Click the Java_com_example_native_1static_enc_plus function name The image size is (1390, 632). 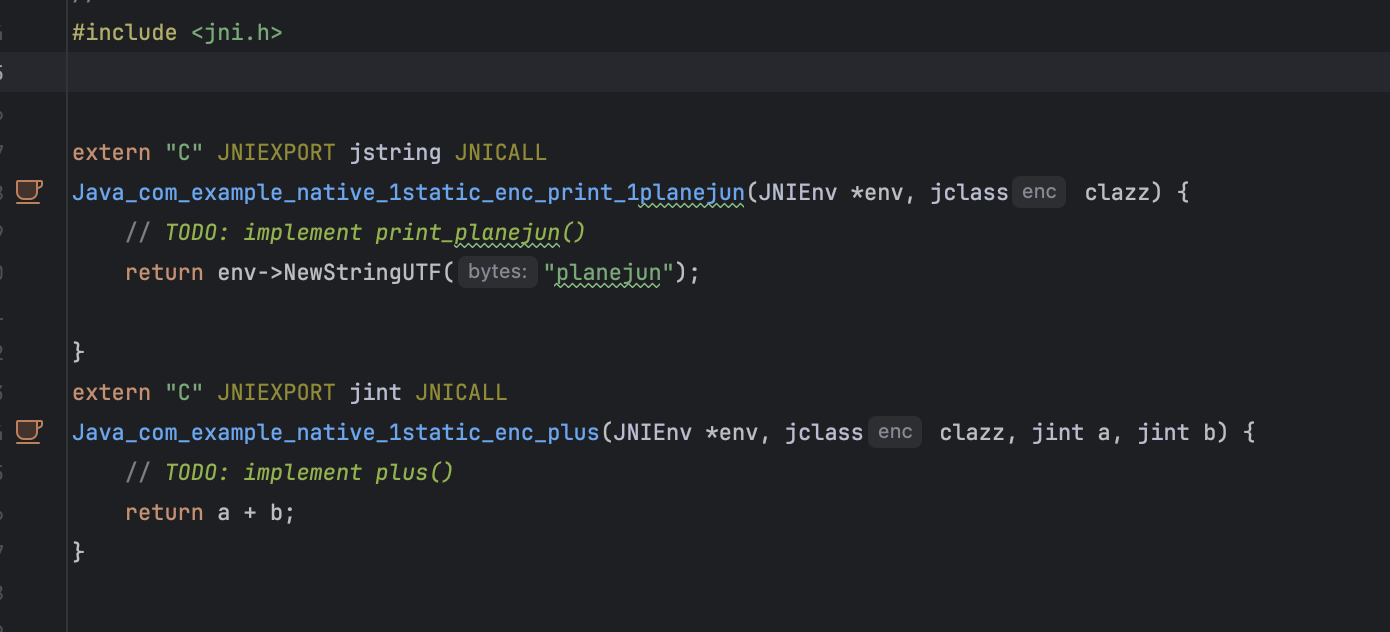point(335,432)
